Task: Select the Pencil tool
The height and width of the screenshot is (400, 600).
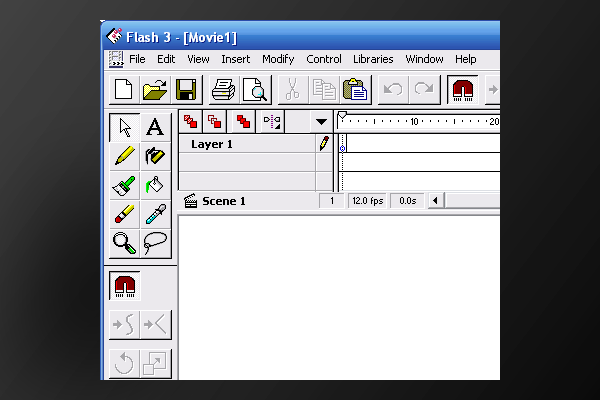Action: point(124,156)
